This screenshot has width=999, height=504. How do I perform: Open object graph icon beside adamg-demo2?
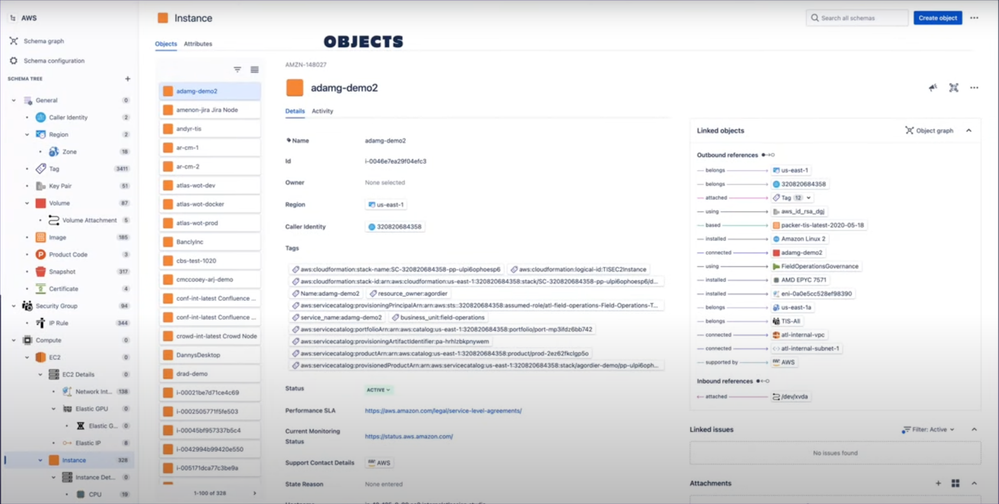954,88
